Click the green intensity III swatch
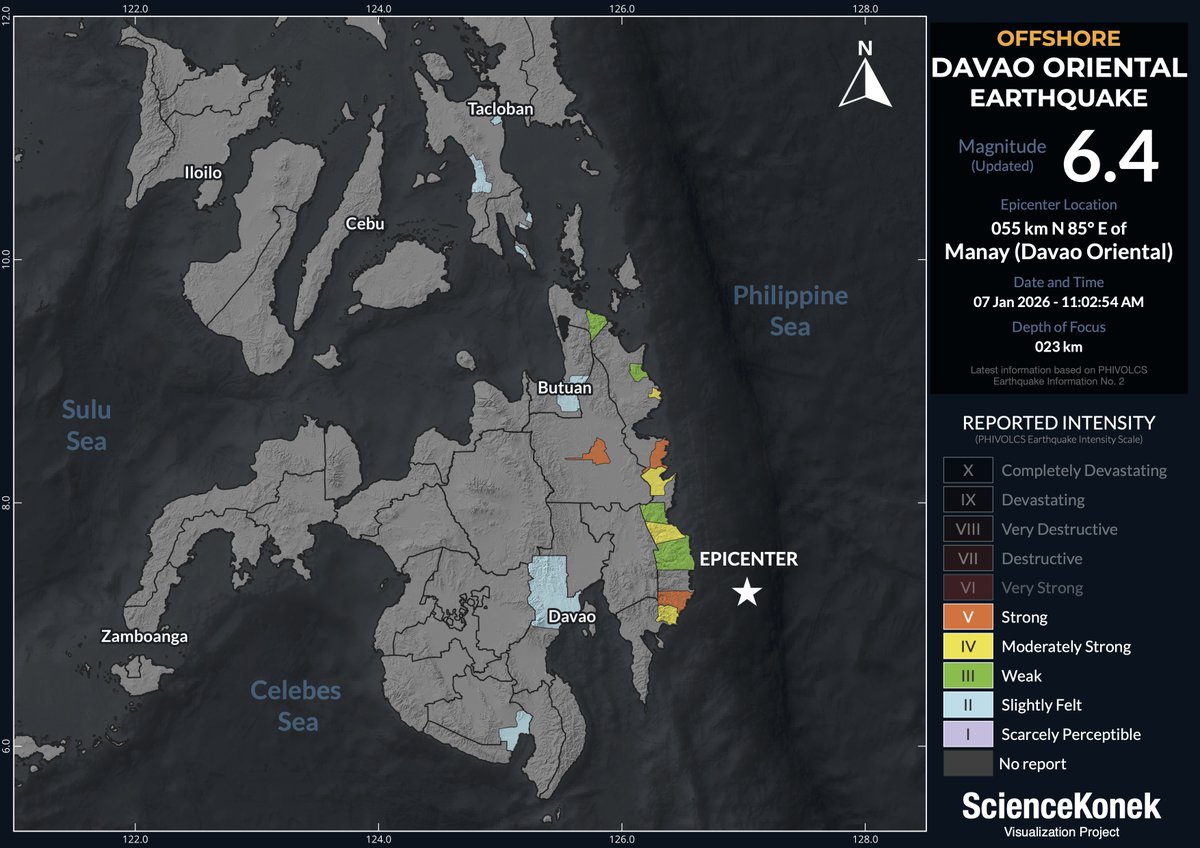1200x848 pixels. [x=967, y=676]
